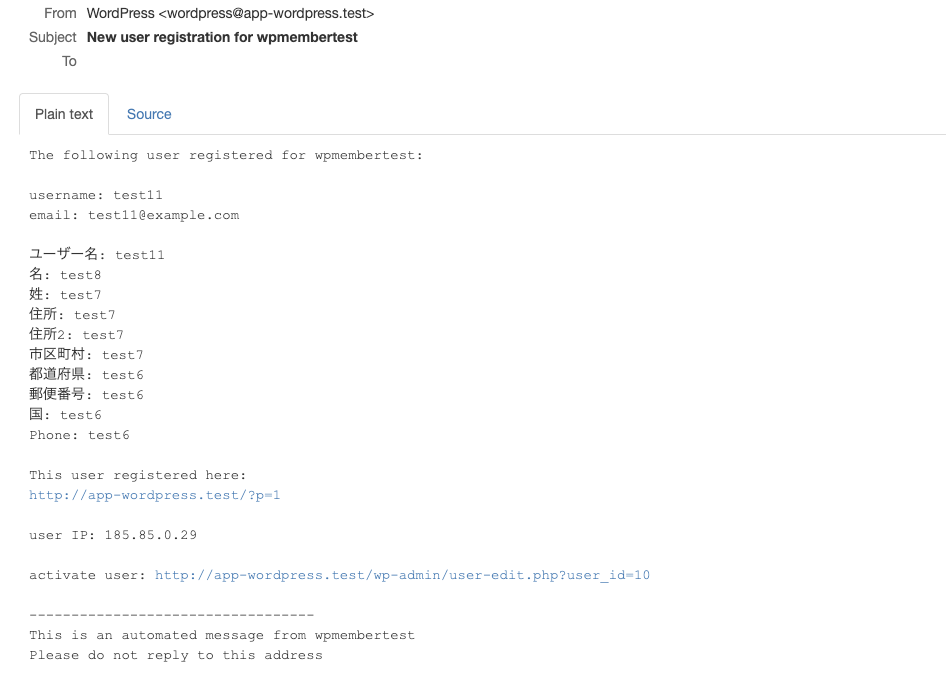Select the Plain text tab
This screenshot has height=679, width=946.
(x=64, y=114)
